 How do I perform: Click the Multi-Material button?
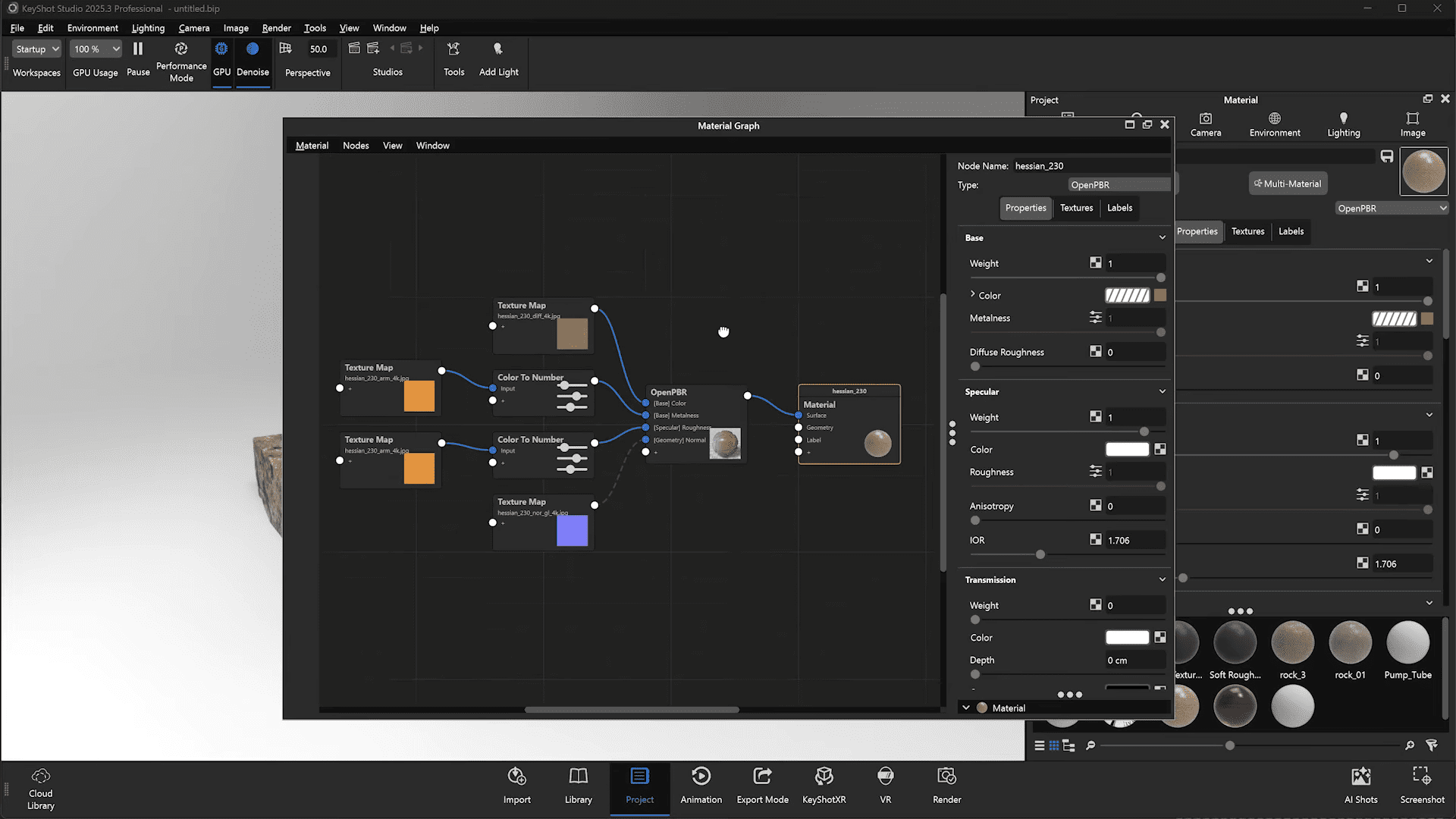pos(1288,183)
